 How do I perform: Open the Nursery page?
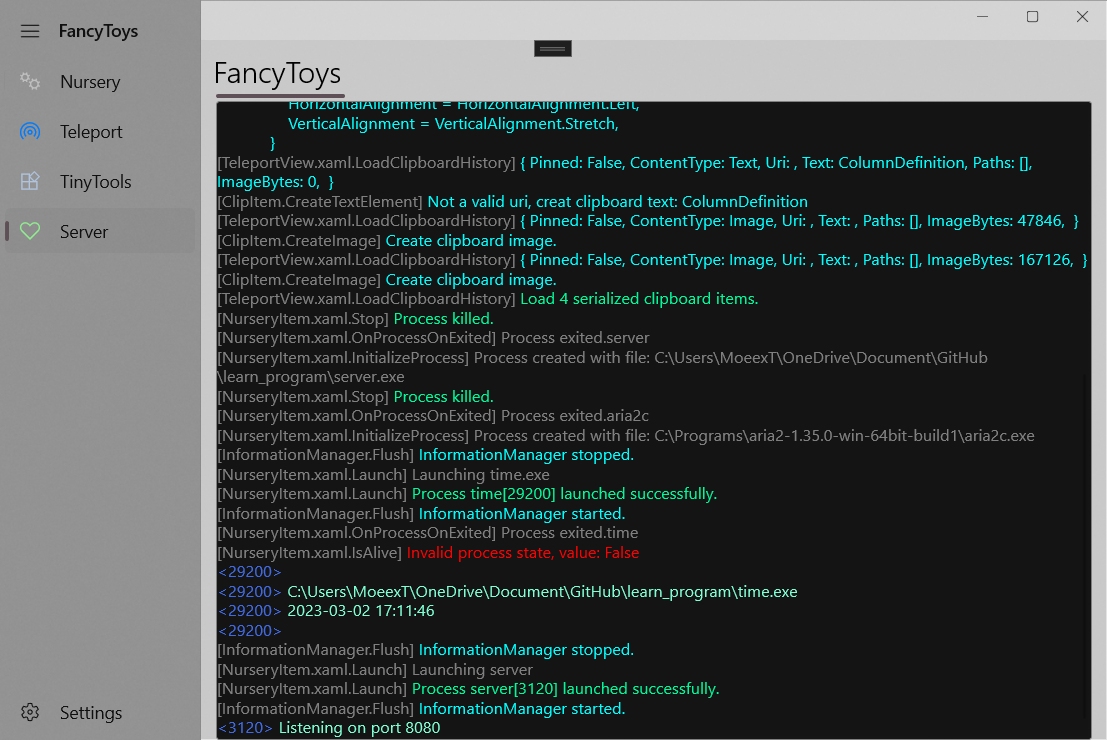pyautogui.click(x=90, y=82)
